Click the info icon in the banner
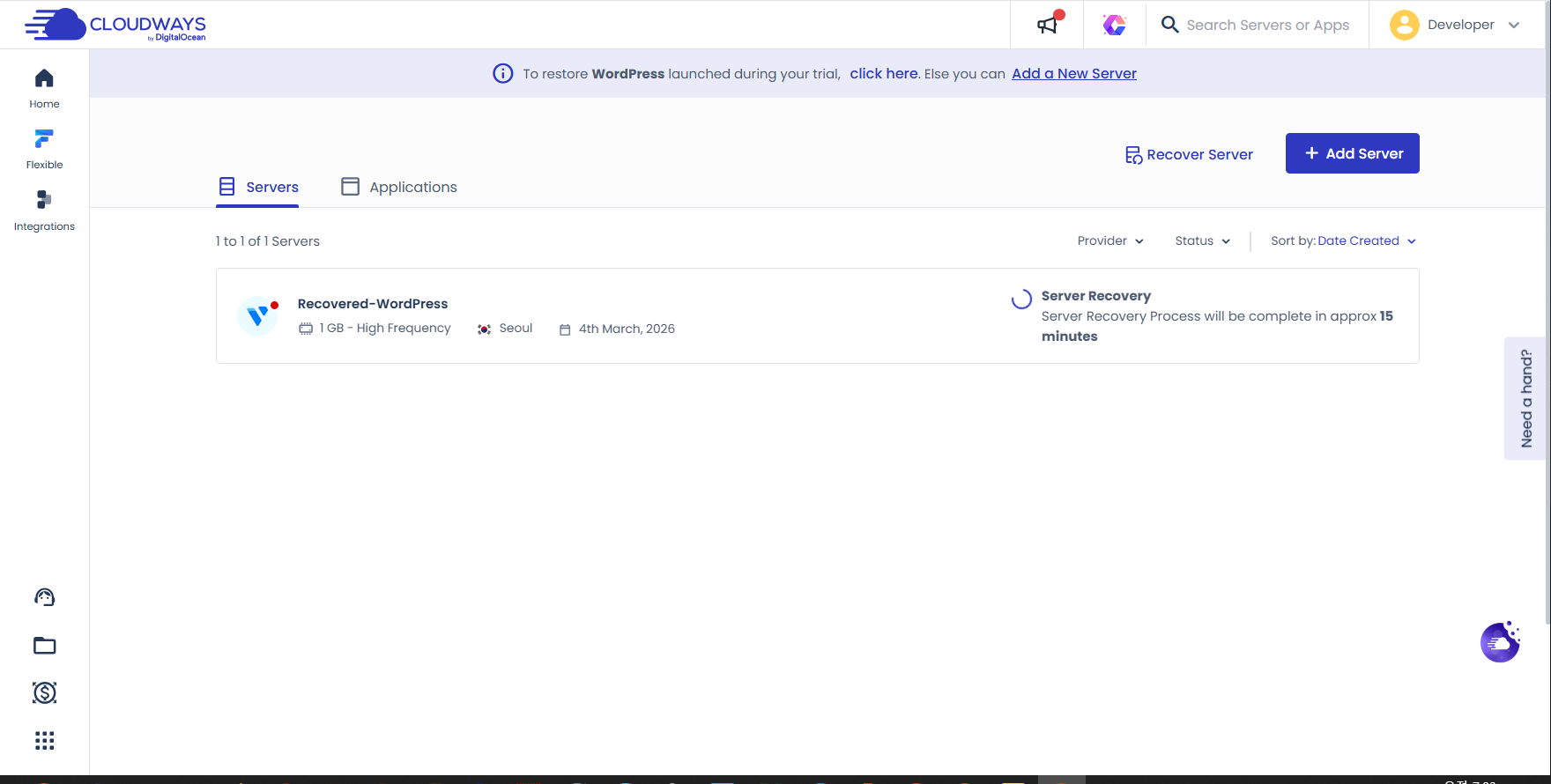Screen dimensions: 1551x784 [x=502, y=73]
